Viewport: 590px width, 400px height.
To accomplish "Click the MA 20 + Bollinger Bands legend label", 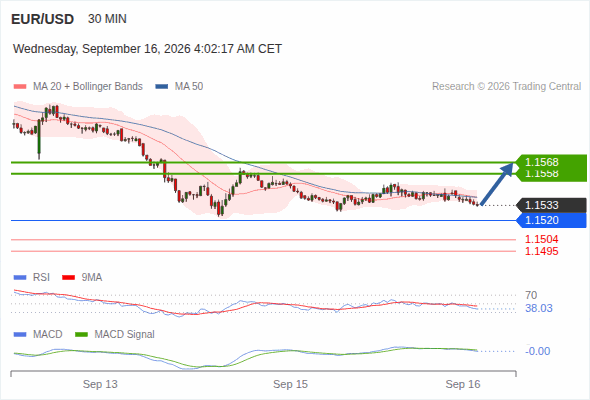I will [88, 87].
